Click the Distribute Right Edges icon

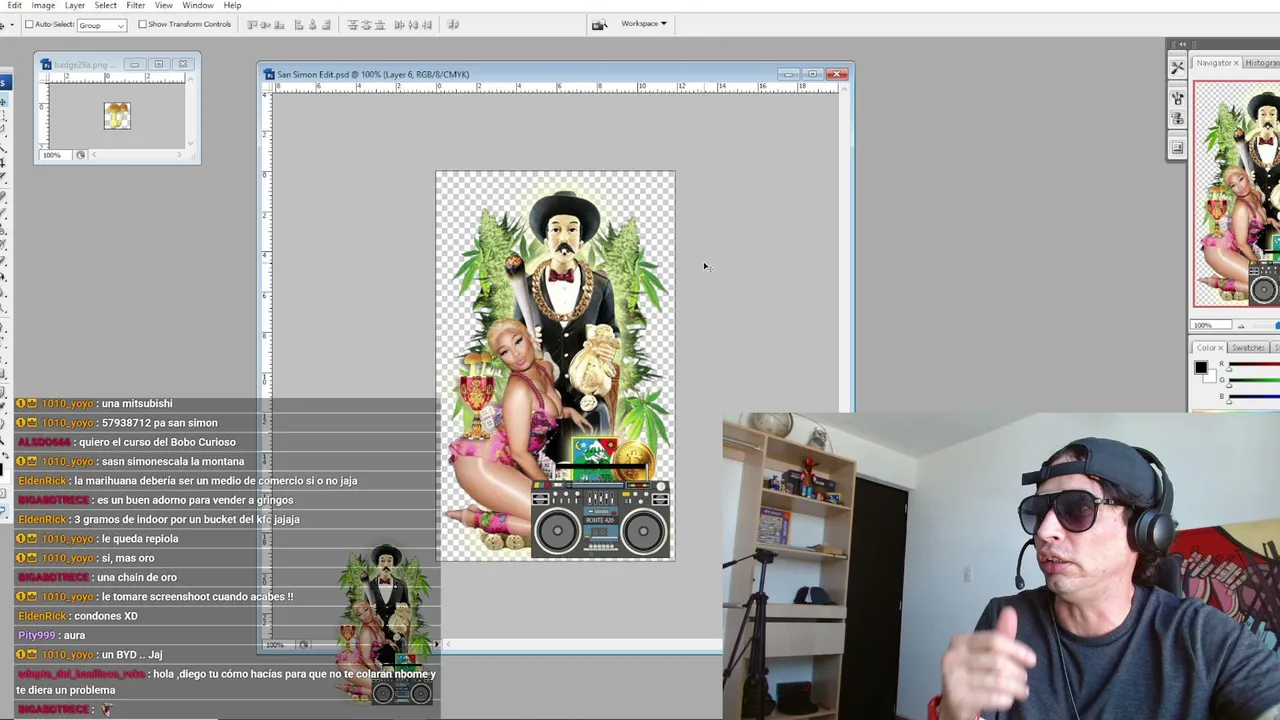point(427,24)
